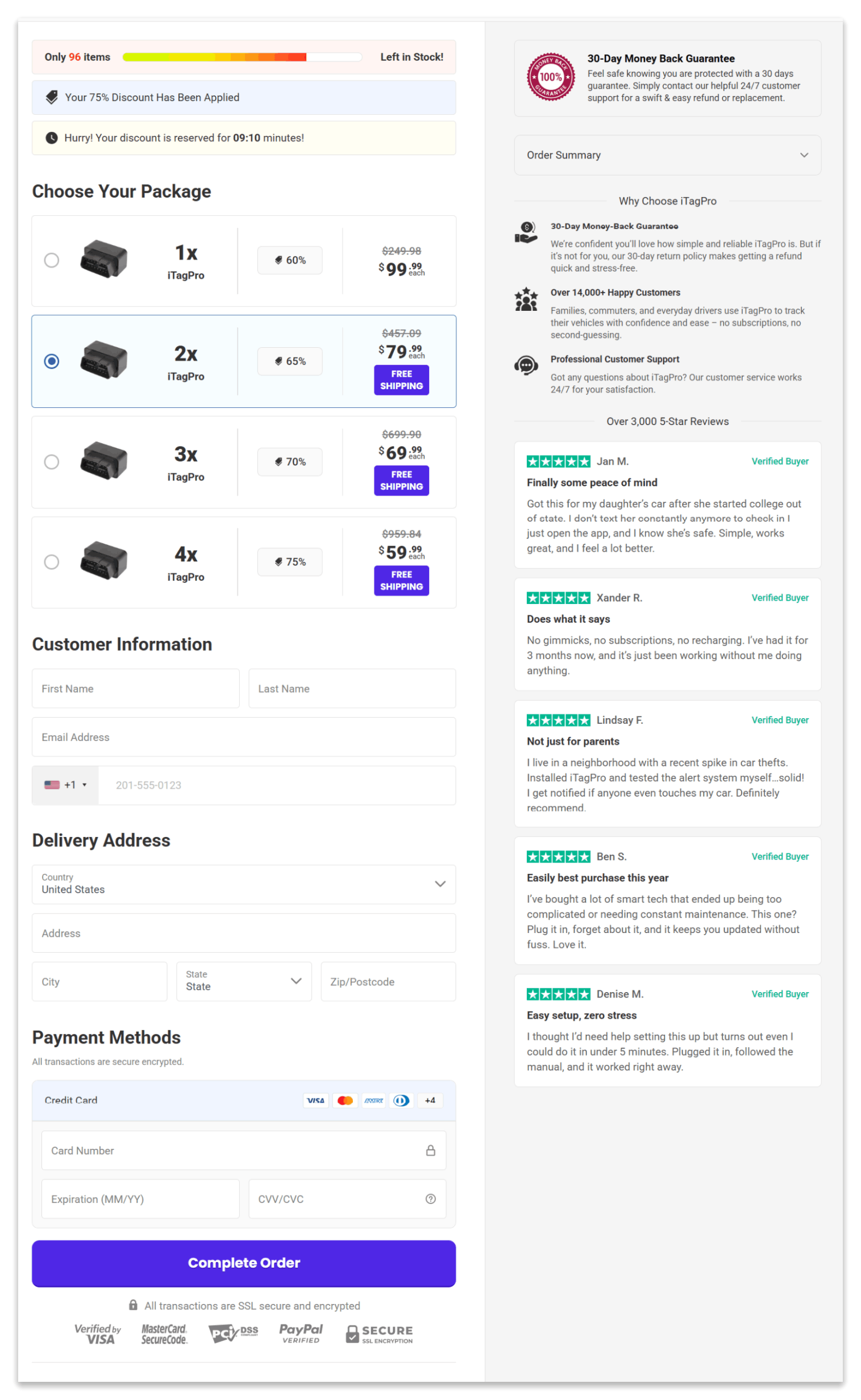Open the Country dropdown

tap(244, 885)
